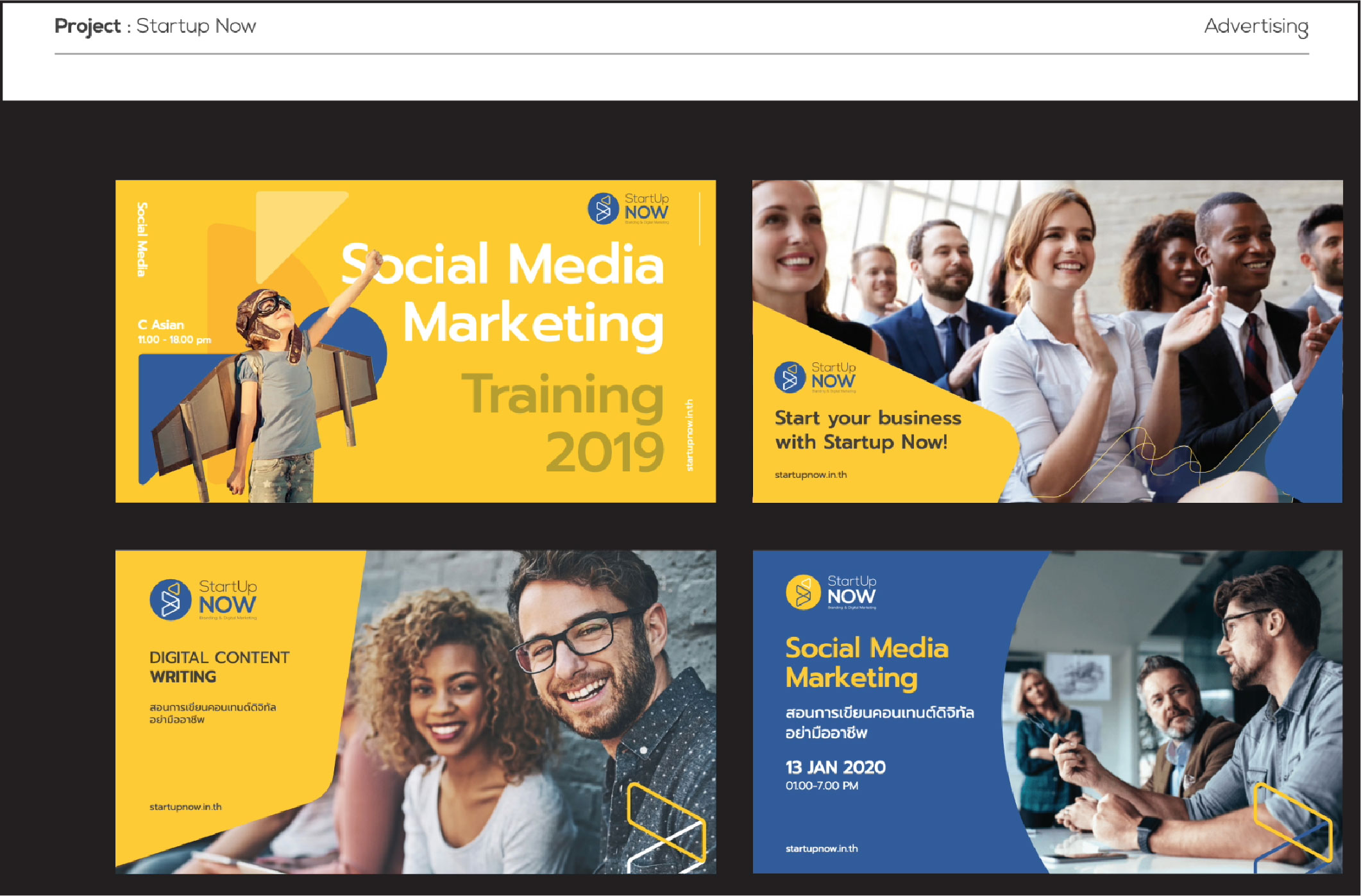Click the 'Advertising' header label

pyautogui.click(x=1256, y=26)
